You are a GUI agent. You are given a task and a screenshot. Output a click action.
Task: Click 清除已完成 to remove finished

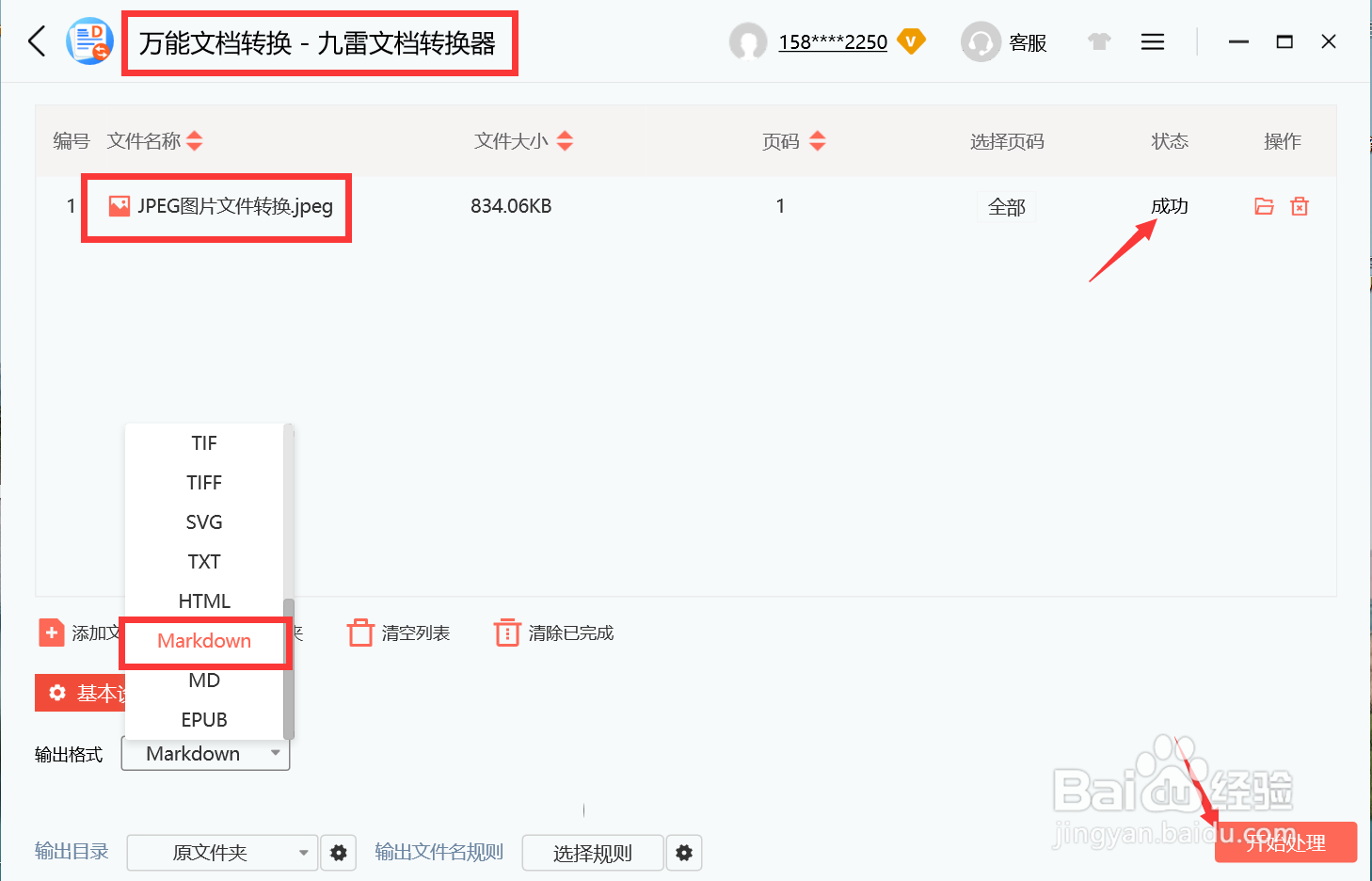pyautogui.click(x=554, y=633)
